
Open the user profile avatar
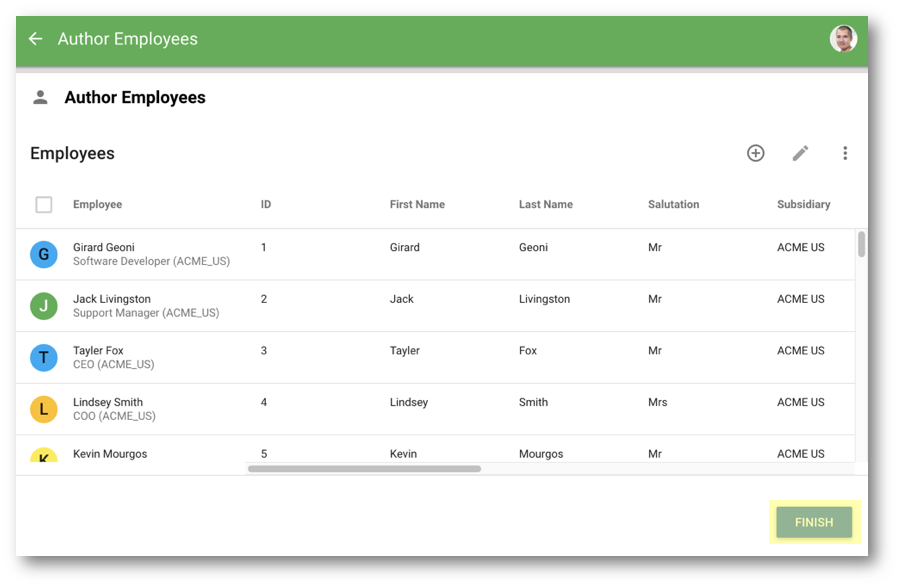pos(843,39)
